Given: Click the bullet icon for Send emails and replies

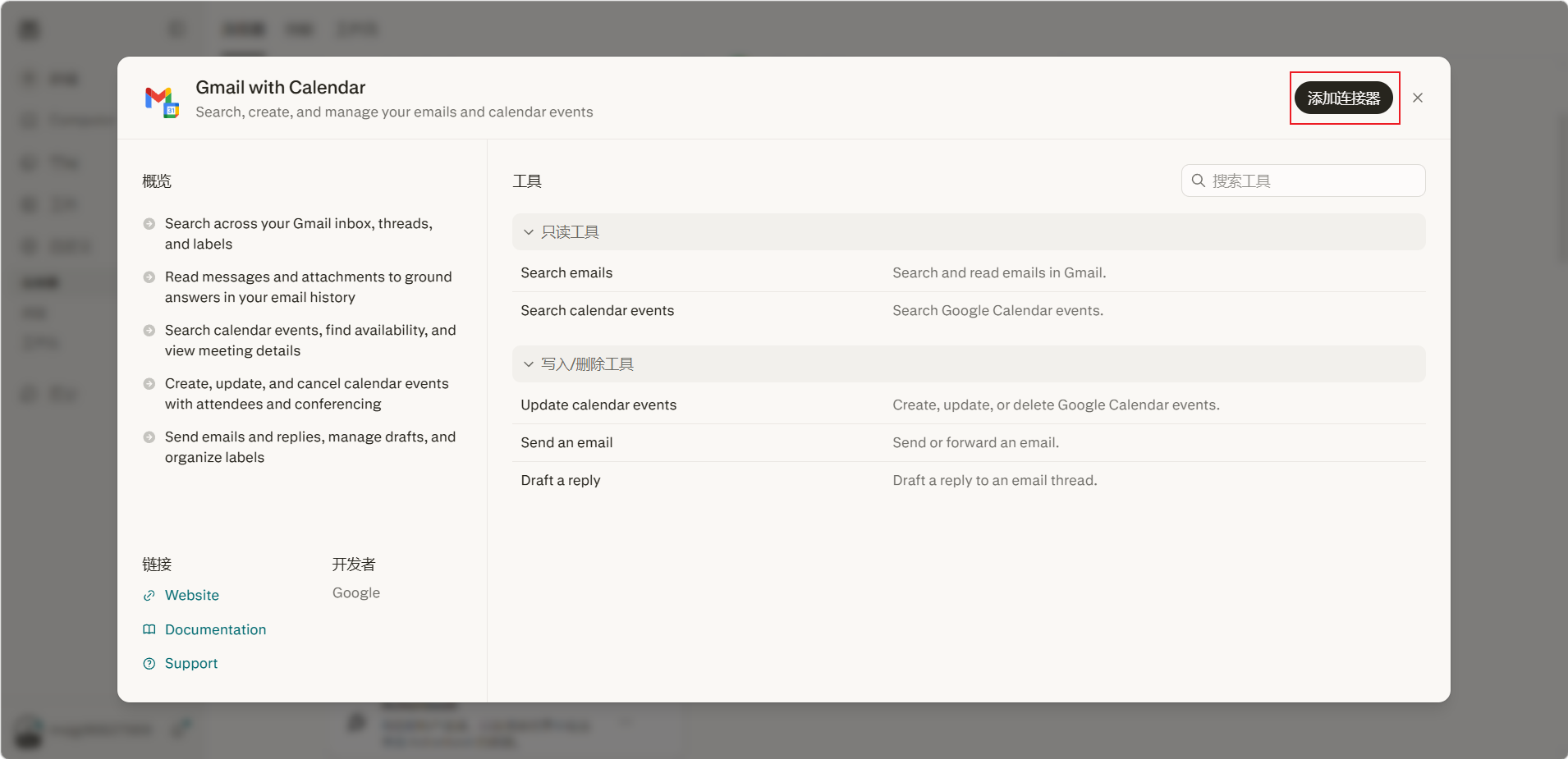Looking at the screenshot, I should tap(149, 437).
